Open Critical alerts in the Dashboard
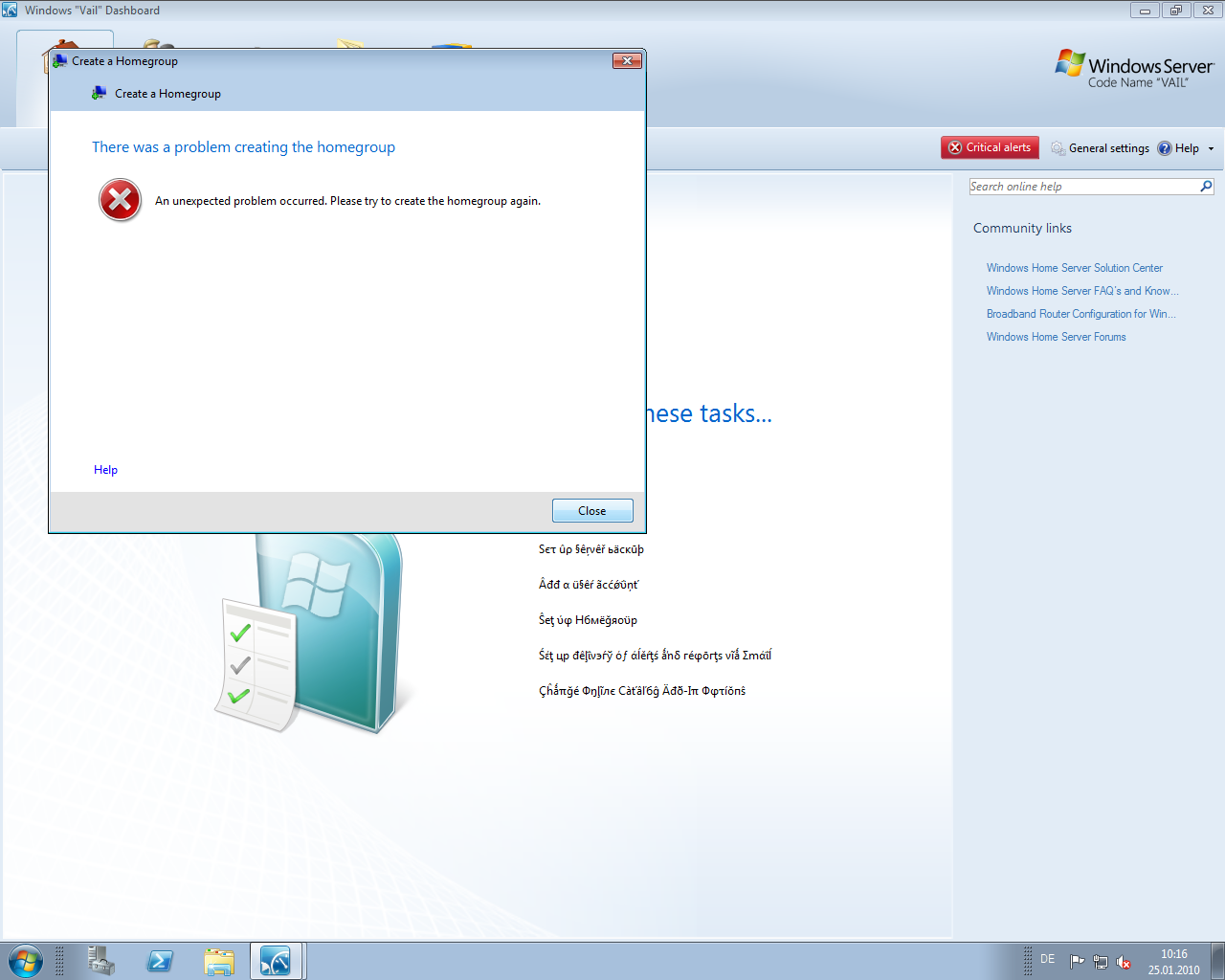The height and width of the screenshot is (980, 1225). pyautogui.click(x=990, y=147)
